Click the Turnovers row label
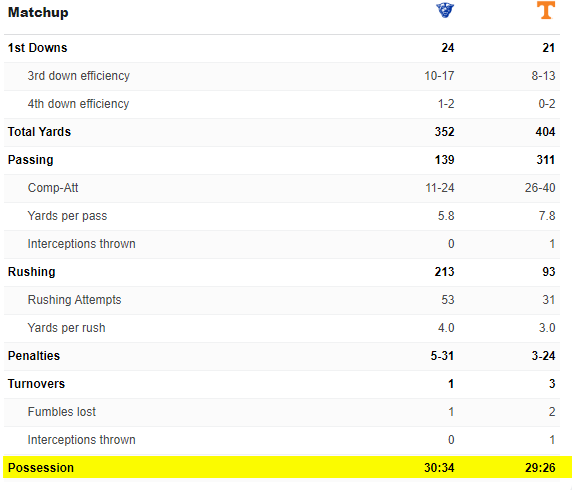This screenshot has width=572, height=490. pos(36,384)
